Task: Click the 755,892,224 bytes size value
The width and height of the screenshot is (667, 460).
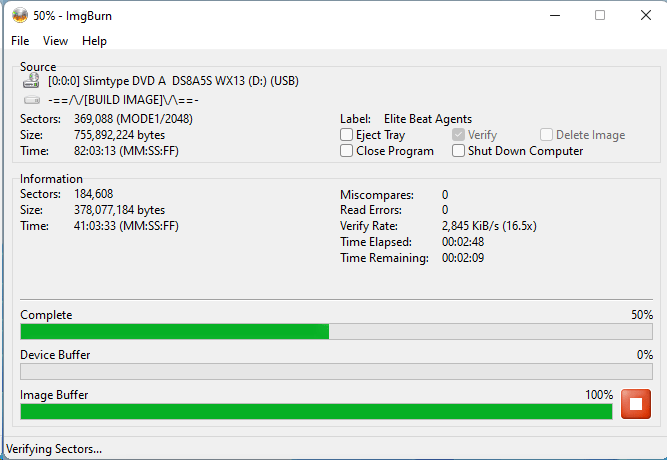Action: [120, 135]
